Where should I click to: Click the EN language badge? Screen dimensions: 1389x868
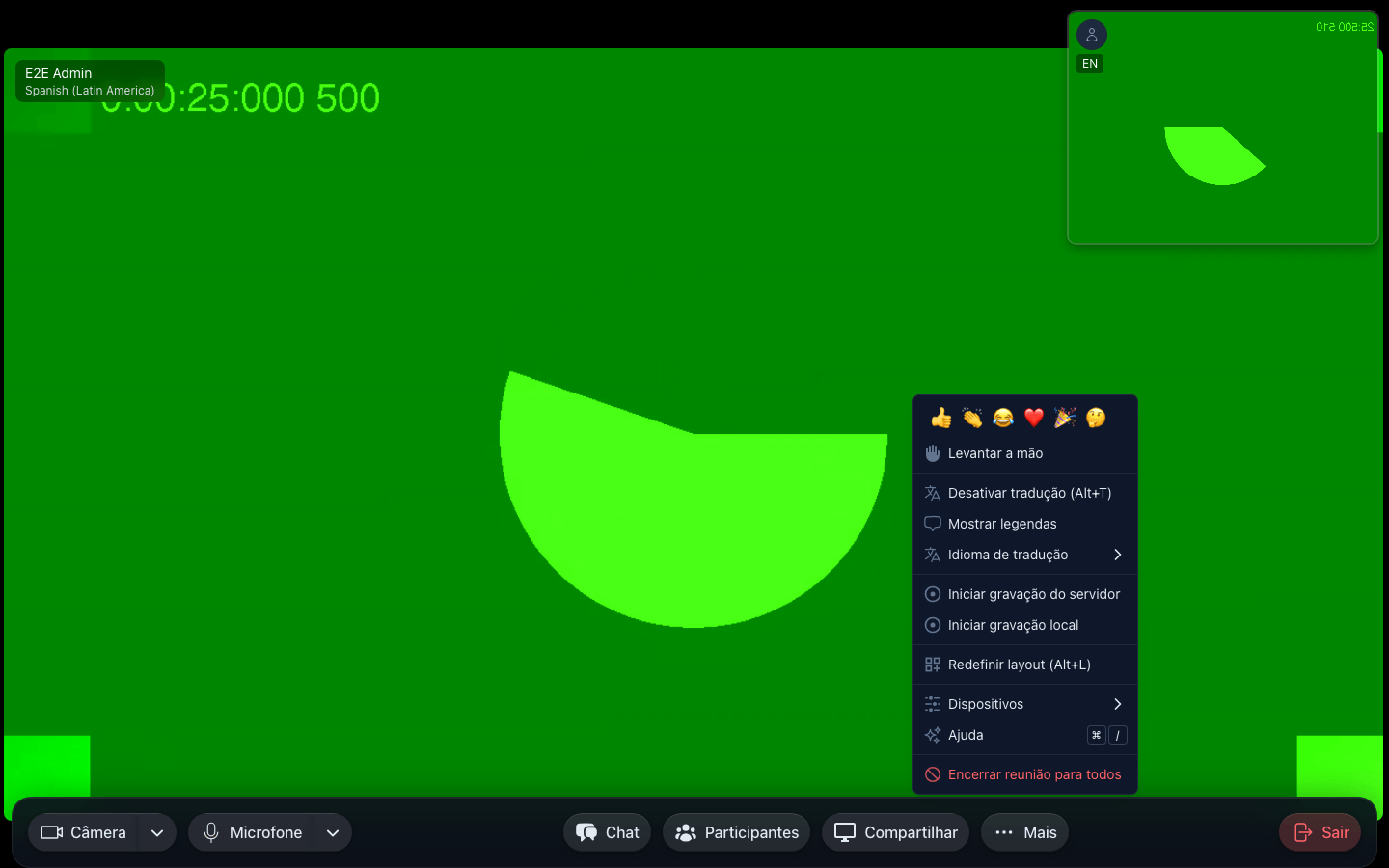coord(1090,64)
